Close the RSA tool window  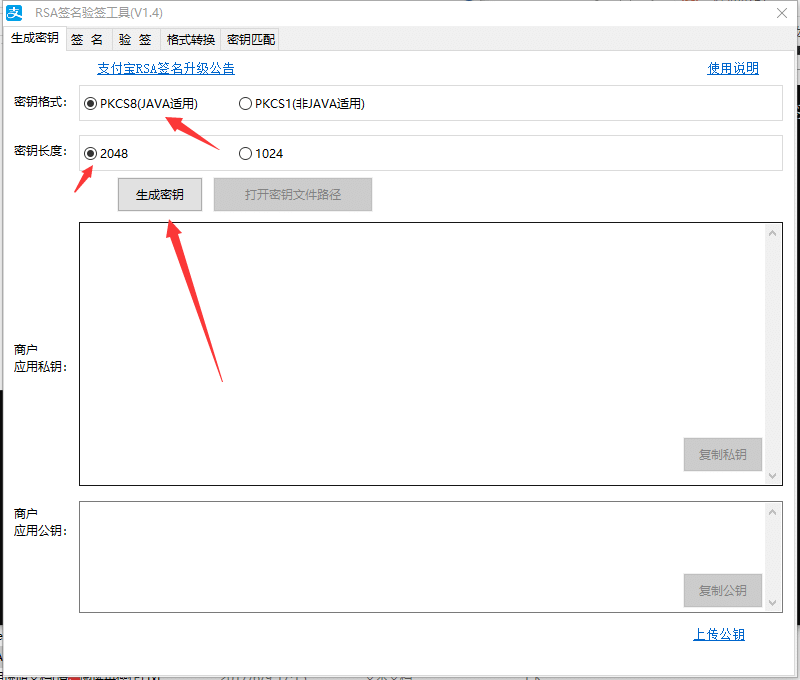[782, 13]
